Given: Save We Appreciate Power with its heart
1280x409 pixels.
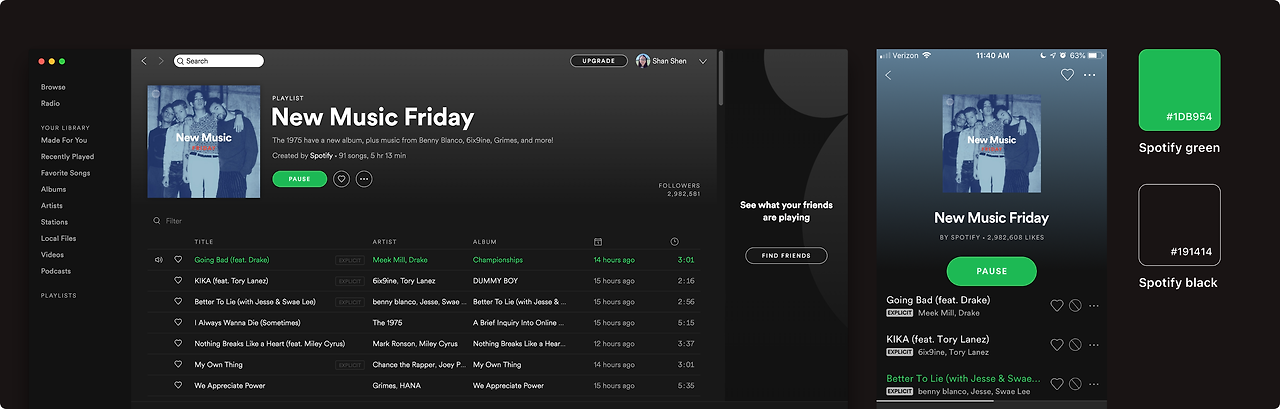Looking at the screenshot, I should 178,386.
